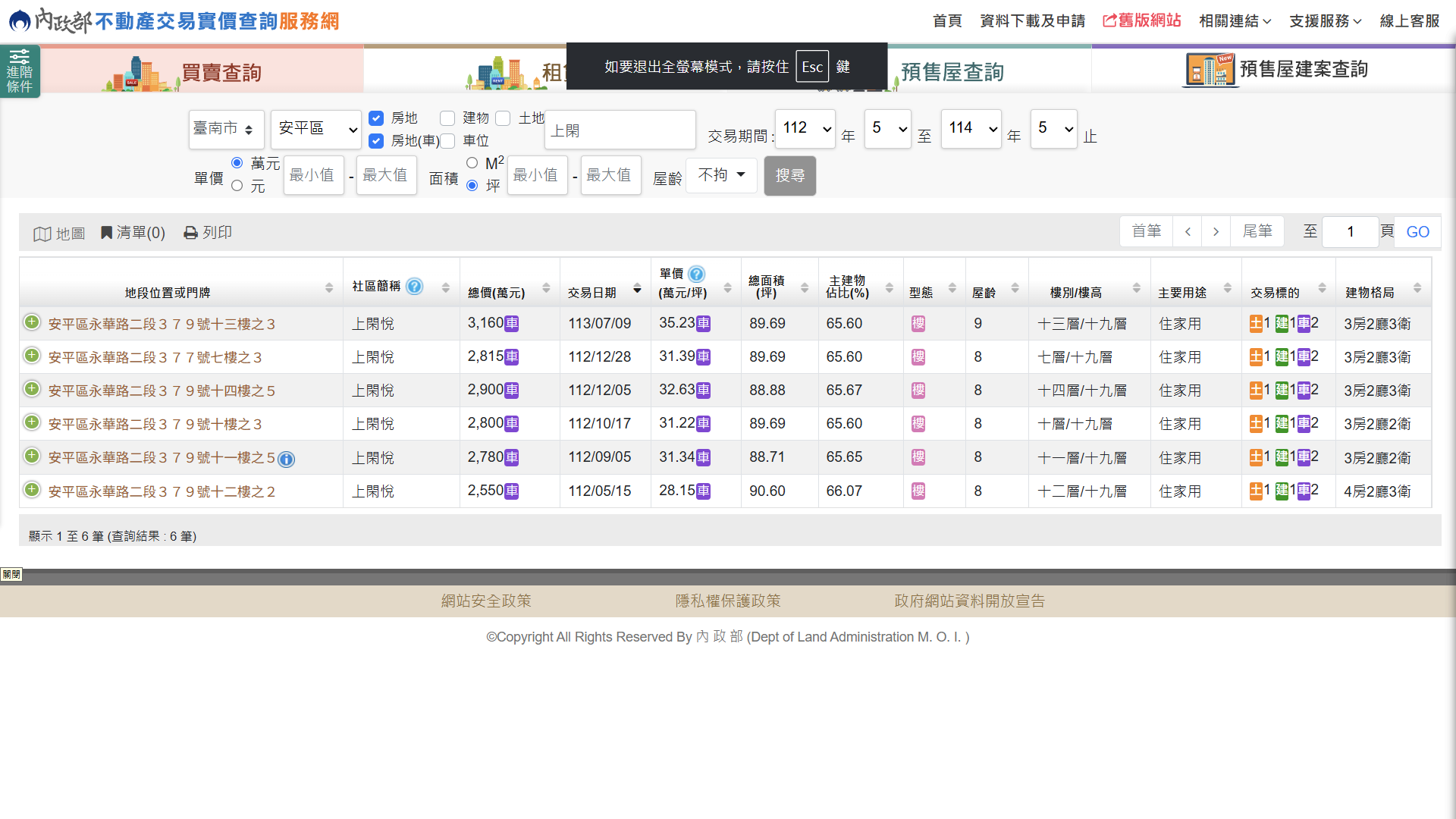Image resolution: width=1456 pixels, height=819 pixels.
Task: Click the 車 badge beside 3,160 total price
Action: pyautogui.click(x=512, y=324)
